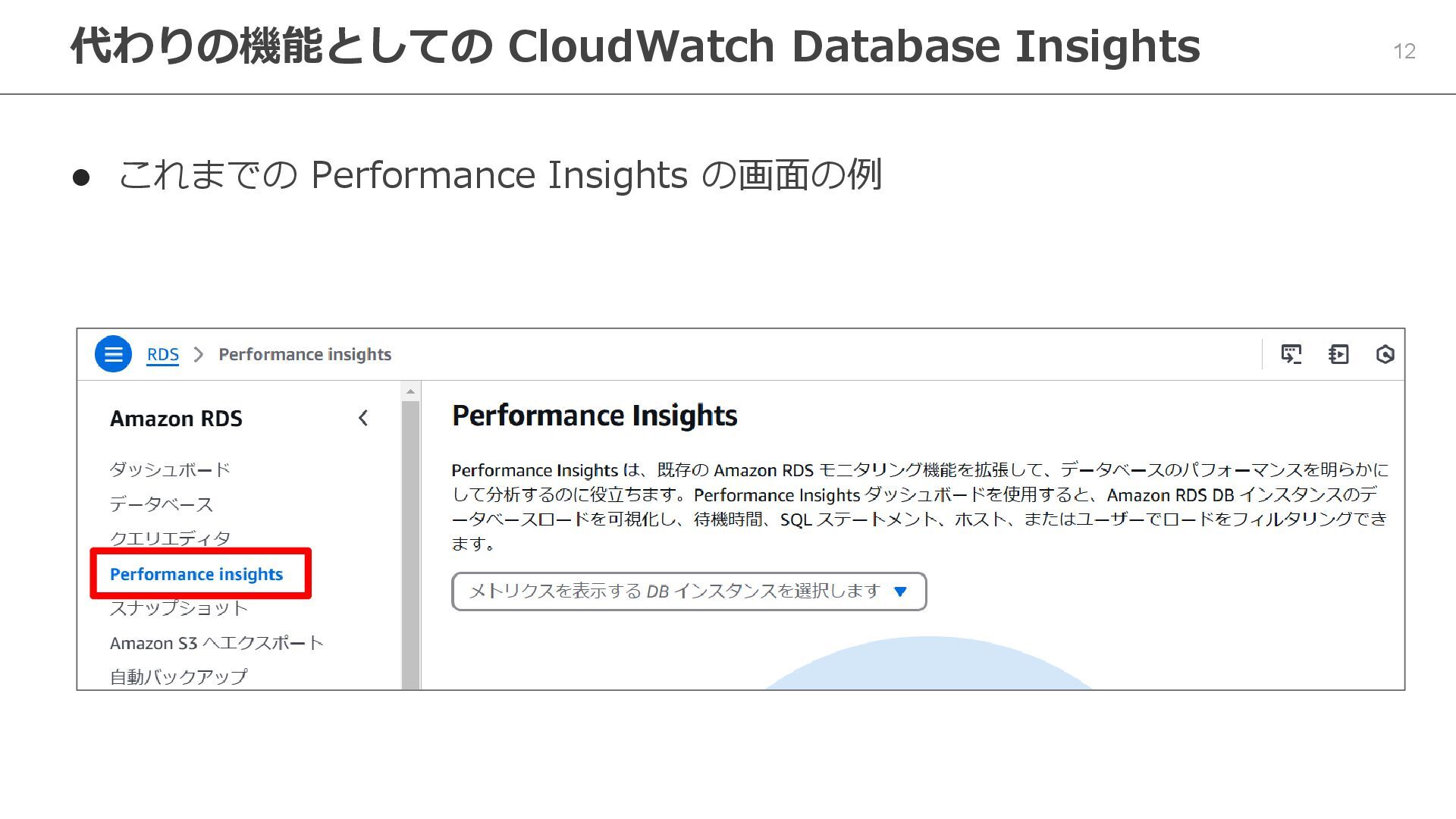This screenshot has height=819, width=1456.
Task: Collapse the Amazon RDS sidebar chevron
Action: [363, 418]
